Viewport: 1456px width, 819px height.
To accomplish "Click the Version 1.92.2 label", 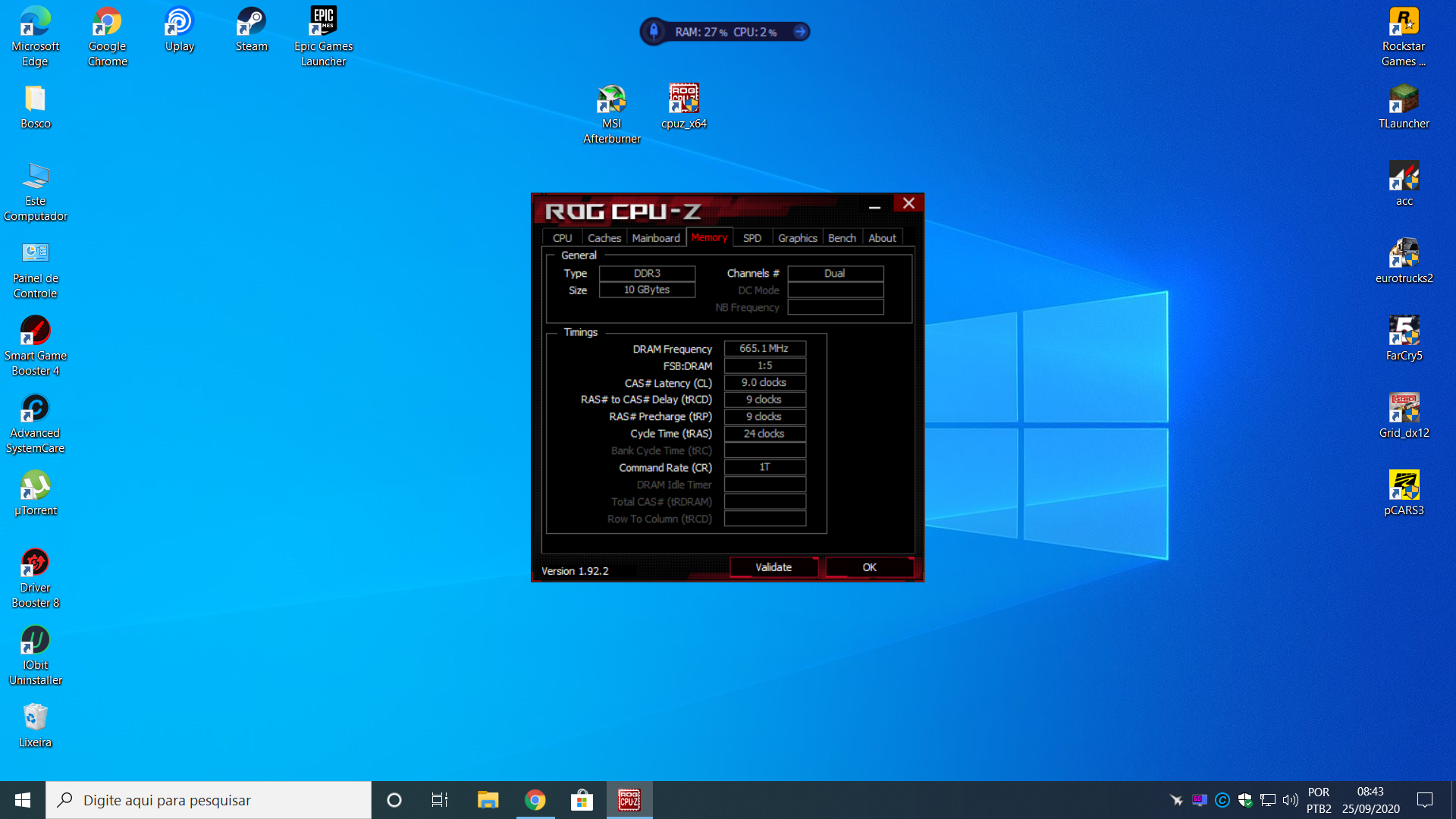I will click(x=575, y=571).
